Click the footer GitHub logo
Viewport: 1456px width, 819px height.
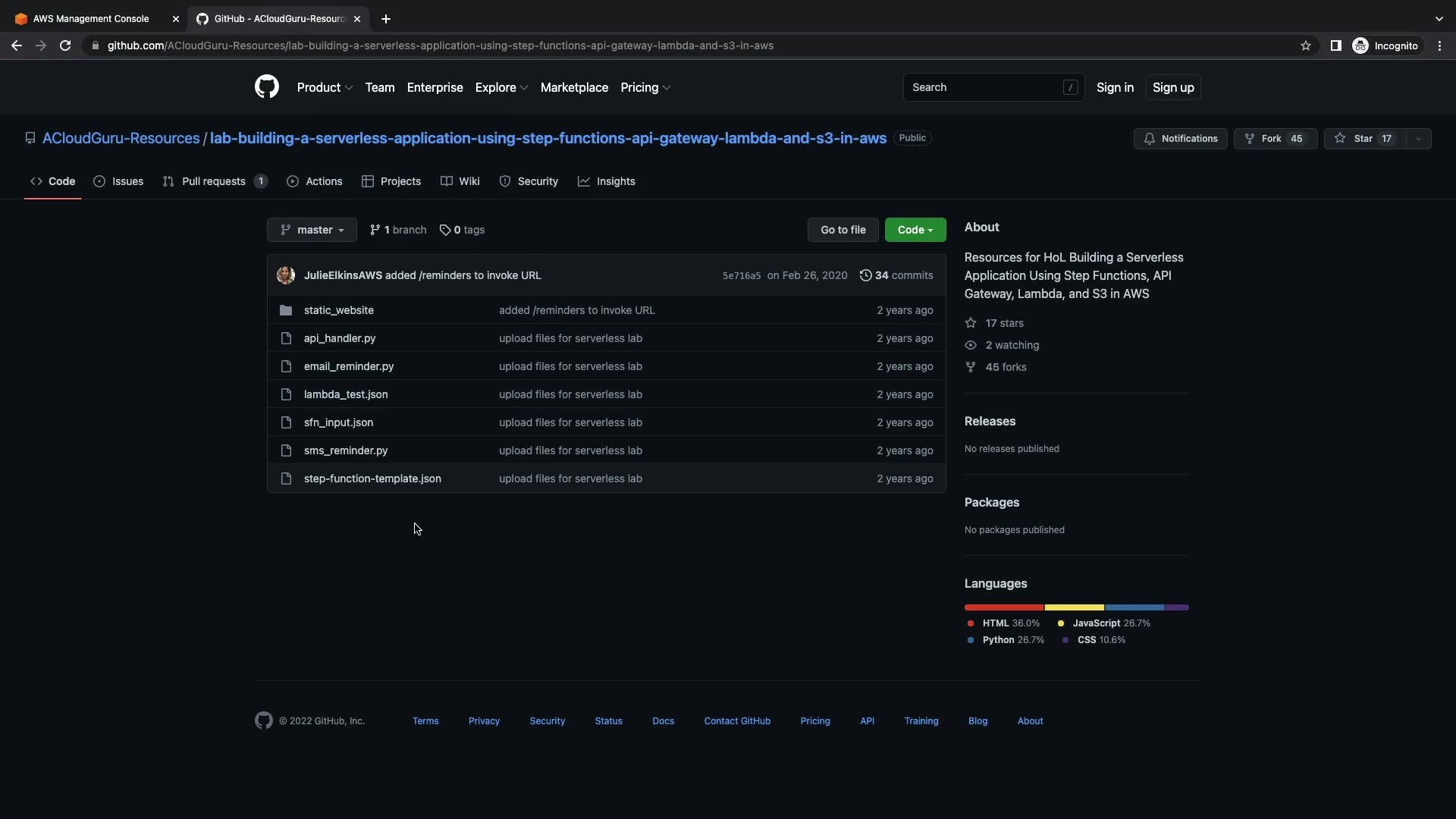263,720
